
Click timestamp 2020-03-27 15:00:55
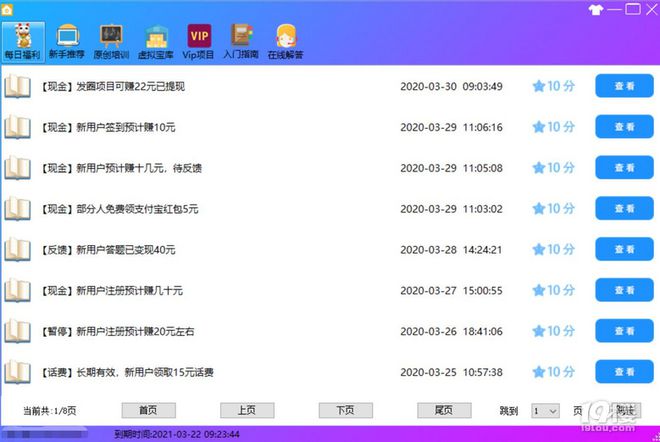(451, 291)
